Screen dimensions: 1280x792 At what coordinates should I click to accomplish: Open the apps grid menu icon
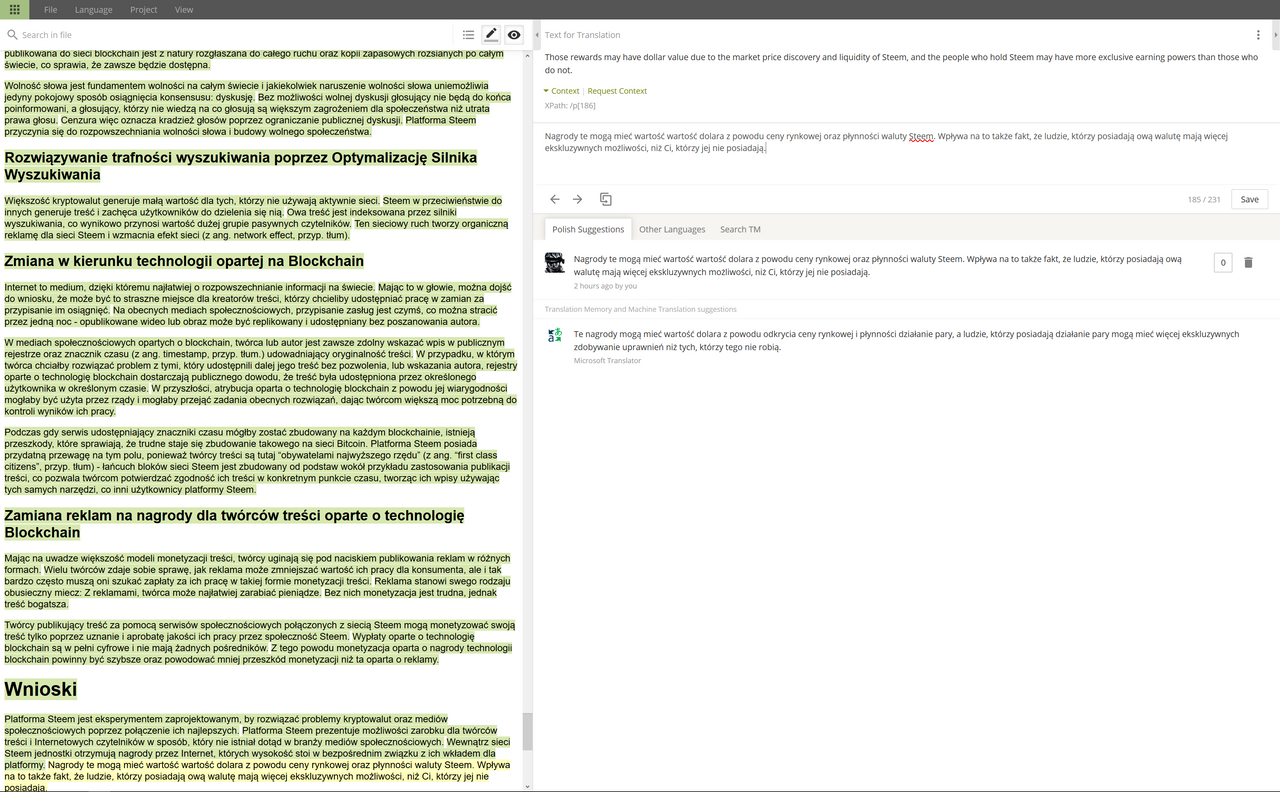click(14, 9)
